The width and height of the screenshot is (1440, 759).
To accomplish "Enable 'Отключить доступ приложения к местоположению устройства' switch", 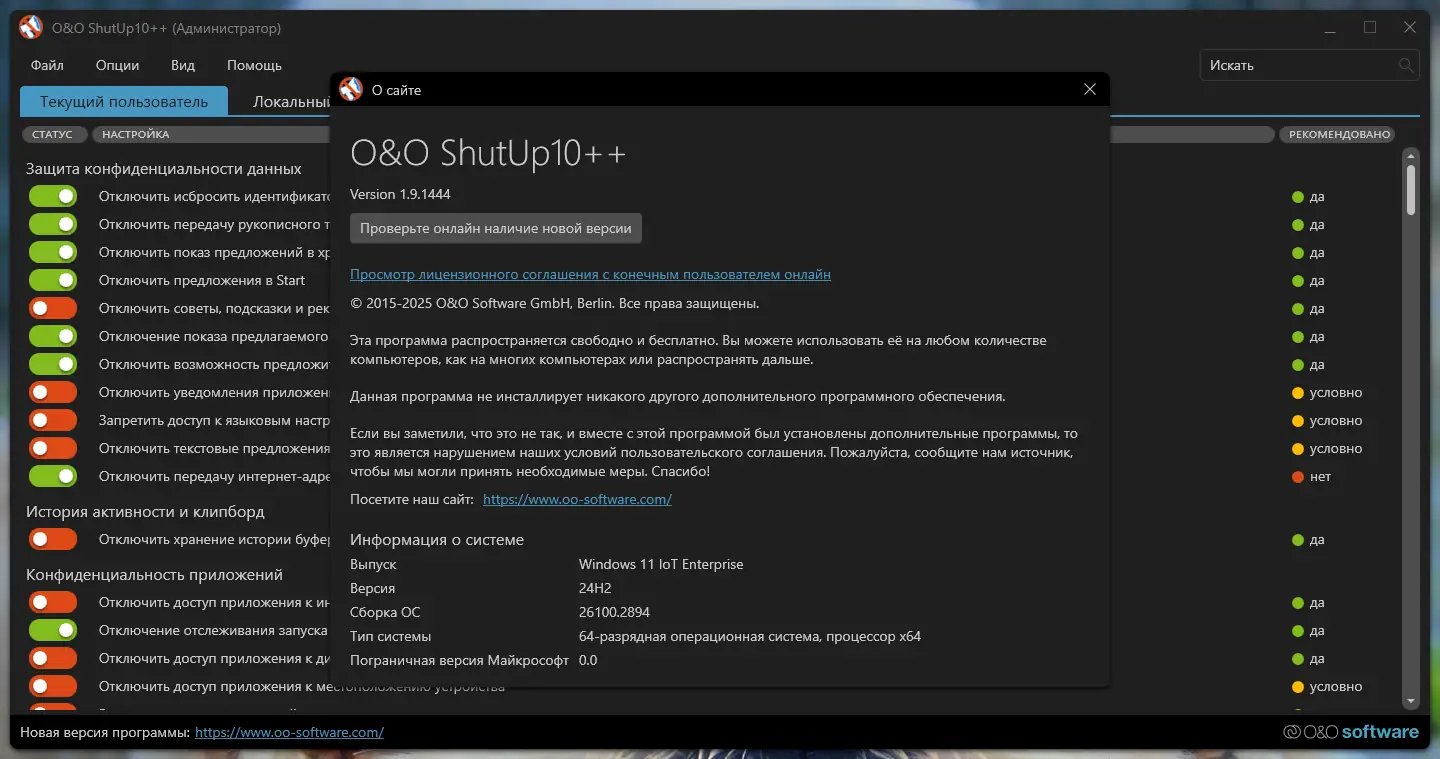I will click(x=53, y=687).
